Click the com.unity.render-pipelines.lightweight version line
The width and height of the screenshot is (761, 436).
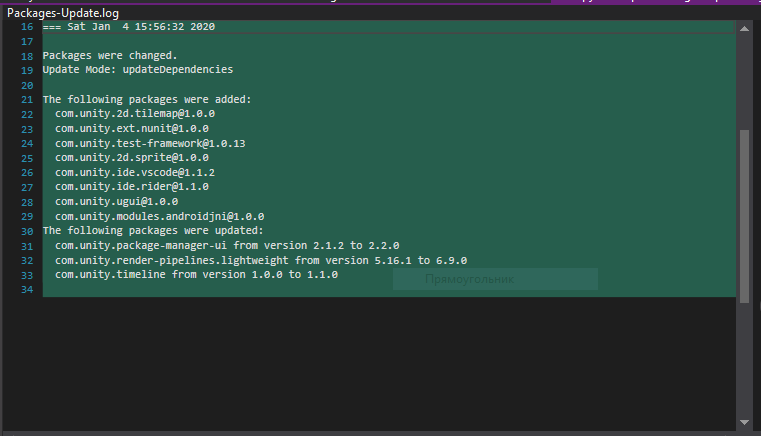point(261,261)
